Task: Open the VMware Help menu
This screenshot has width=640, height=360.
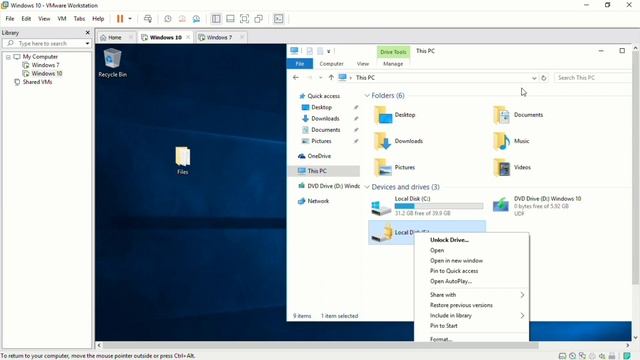Action: [x=98, y=19]
